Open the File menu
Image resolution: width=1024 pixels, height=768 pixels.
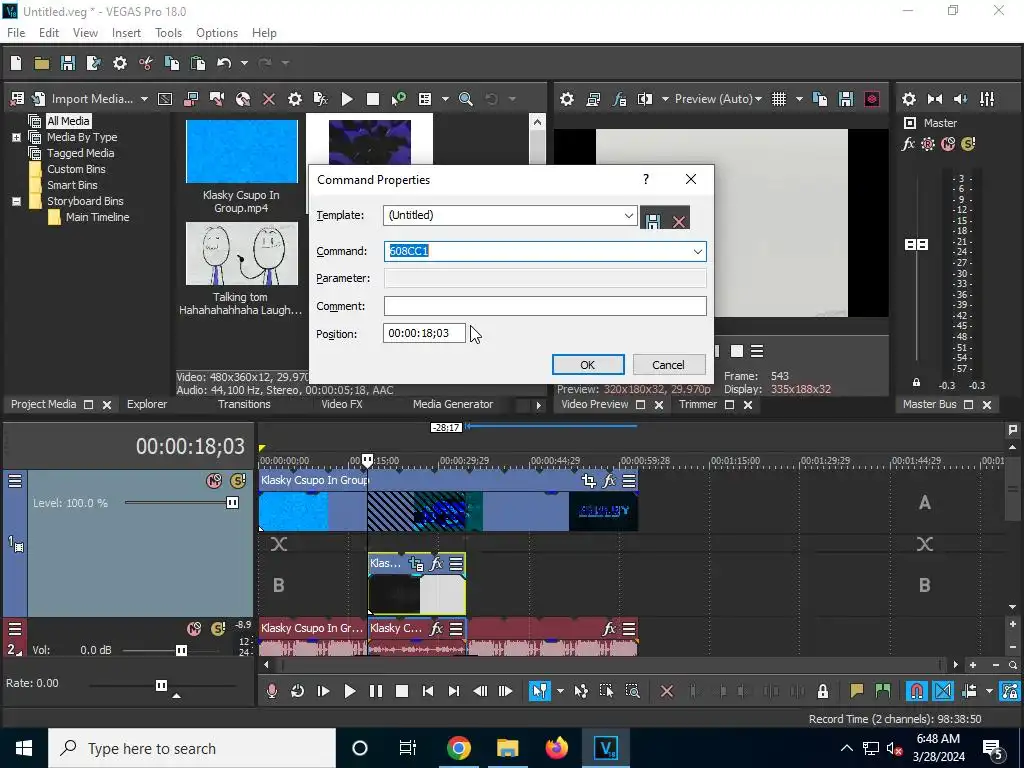pos(16,33)
